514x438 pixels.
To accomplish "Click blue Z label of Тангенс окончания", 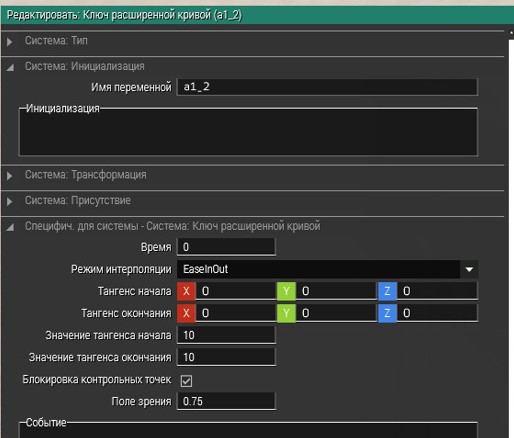I will click(387, 313).
